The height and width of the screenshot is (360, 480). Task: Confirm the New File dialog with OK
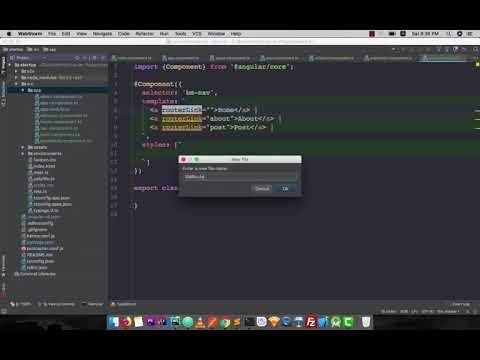(x=285, y=189)
